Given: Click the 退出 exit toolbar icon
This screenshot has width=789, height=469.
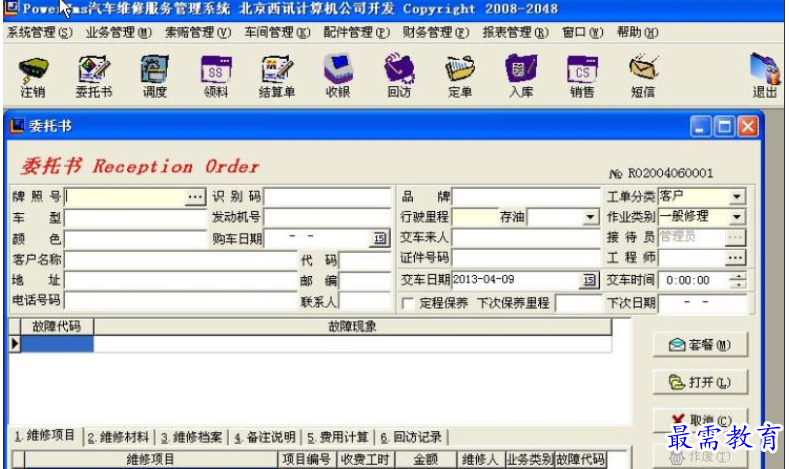Looking at the screenshot, I should point(765,77).
